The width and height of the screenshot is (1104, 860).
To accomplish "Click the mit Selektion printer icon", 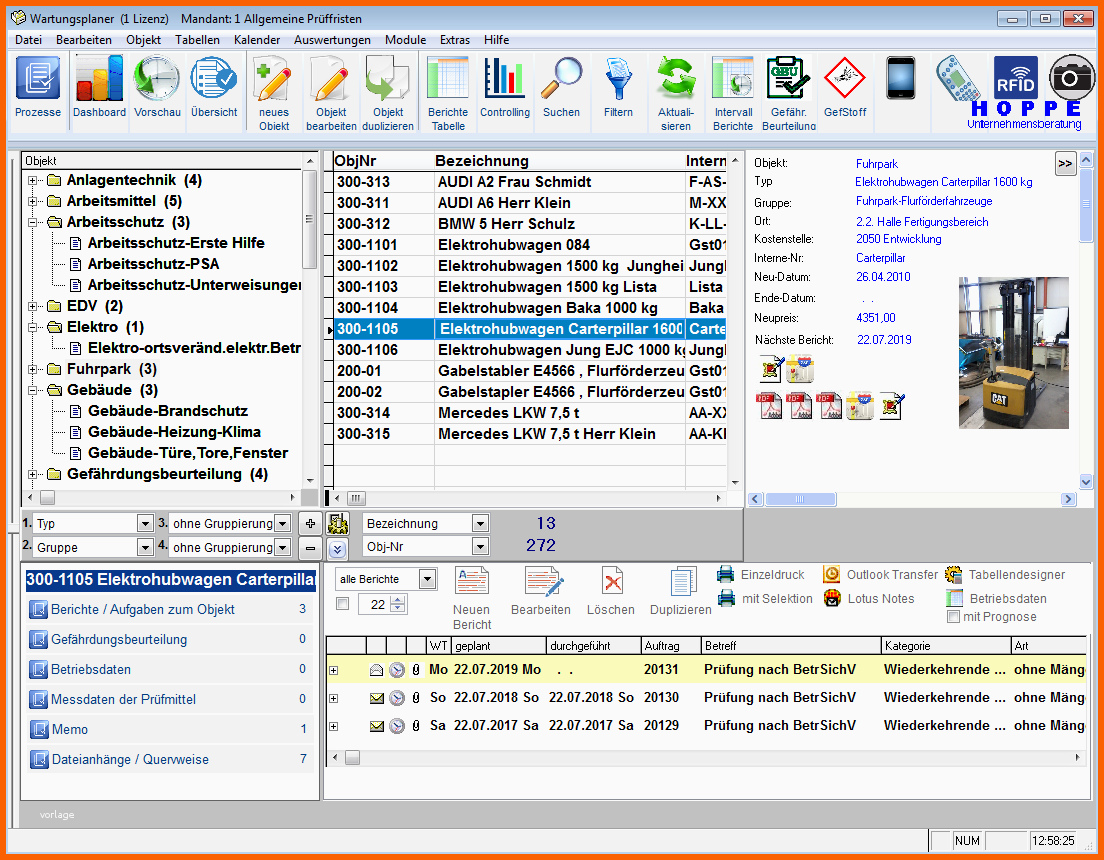I will 727,599.
